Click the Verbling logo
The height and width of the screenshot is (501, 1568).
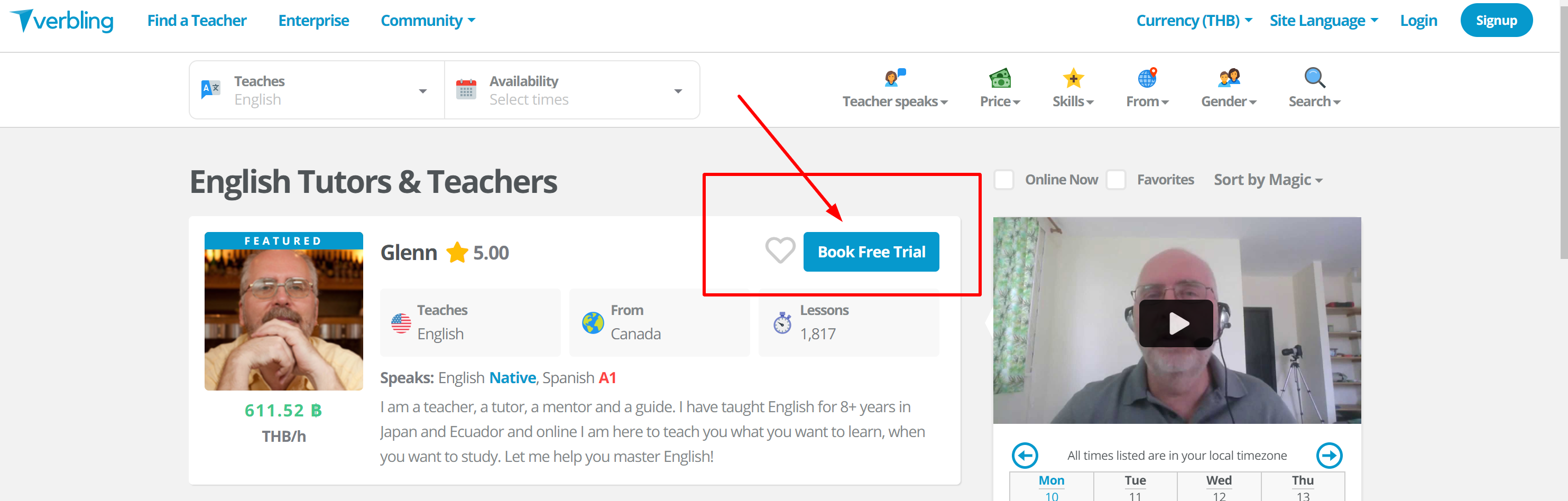[61, 21]
